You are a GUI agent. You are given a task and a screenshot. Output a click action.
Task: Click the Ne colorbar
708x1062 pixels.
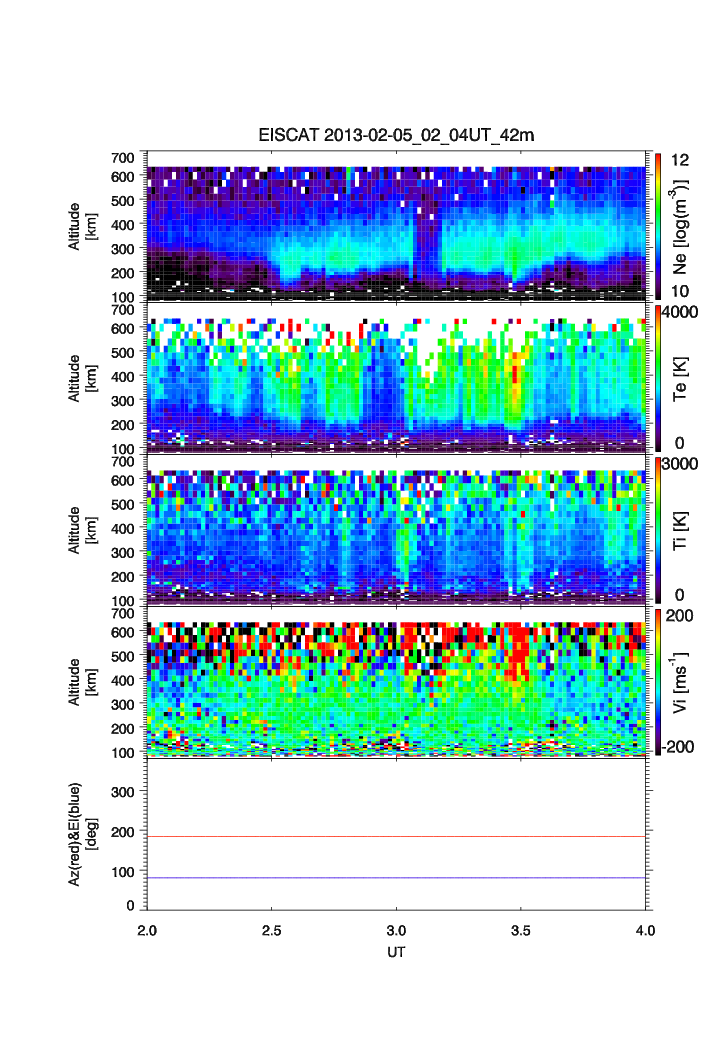659,226
